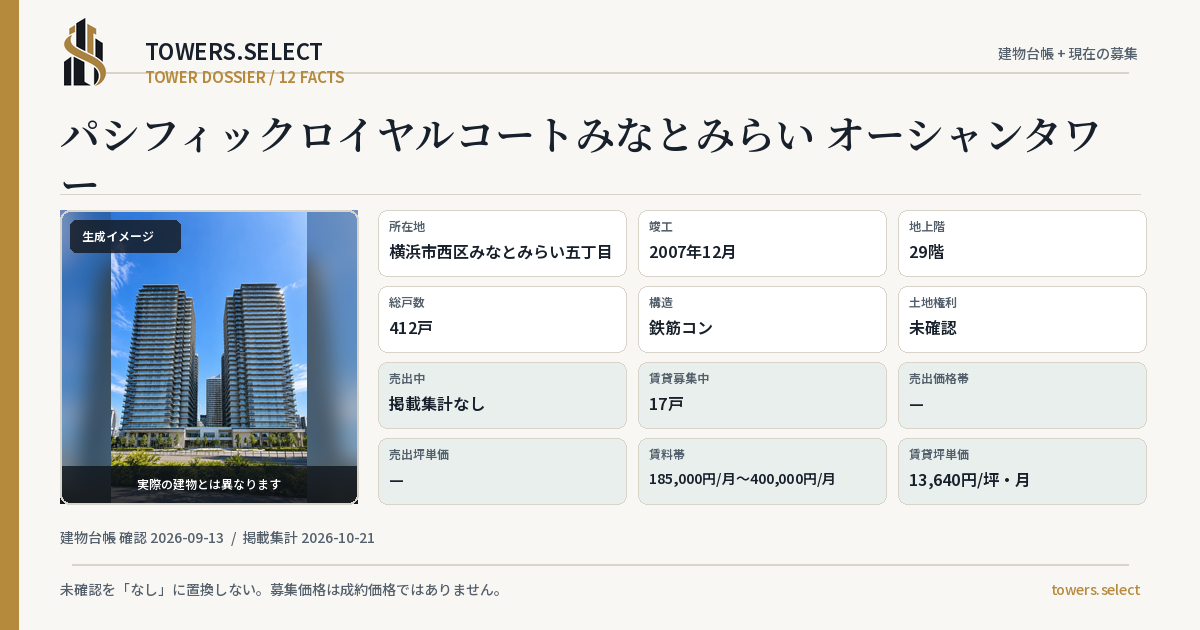Click the 生成イメージ badge on the image
The image size is (1200, 630).
click(125, 237)
